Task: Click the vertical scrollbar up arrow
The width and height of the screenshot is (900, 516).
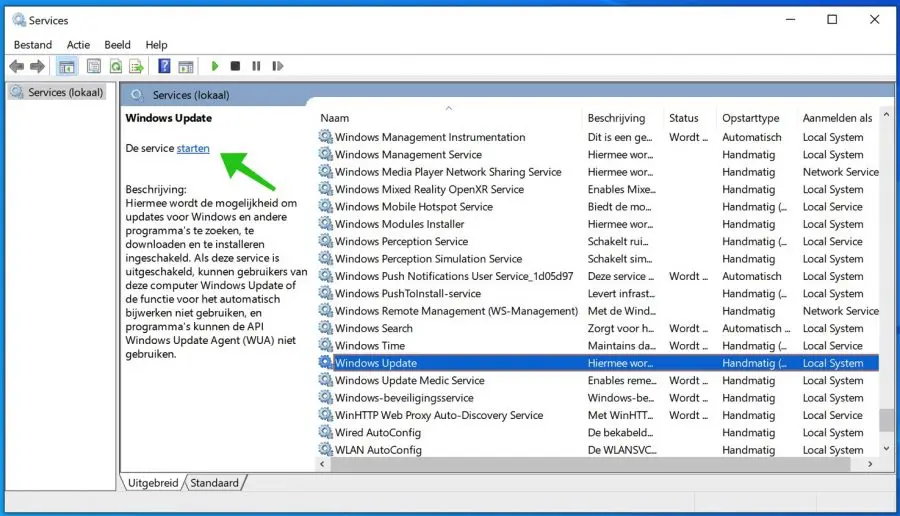Action: pos(886,115)
